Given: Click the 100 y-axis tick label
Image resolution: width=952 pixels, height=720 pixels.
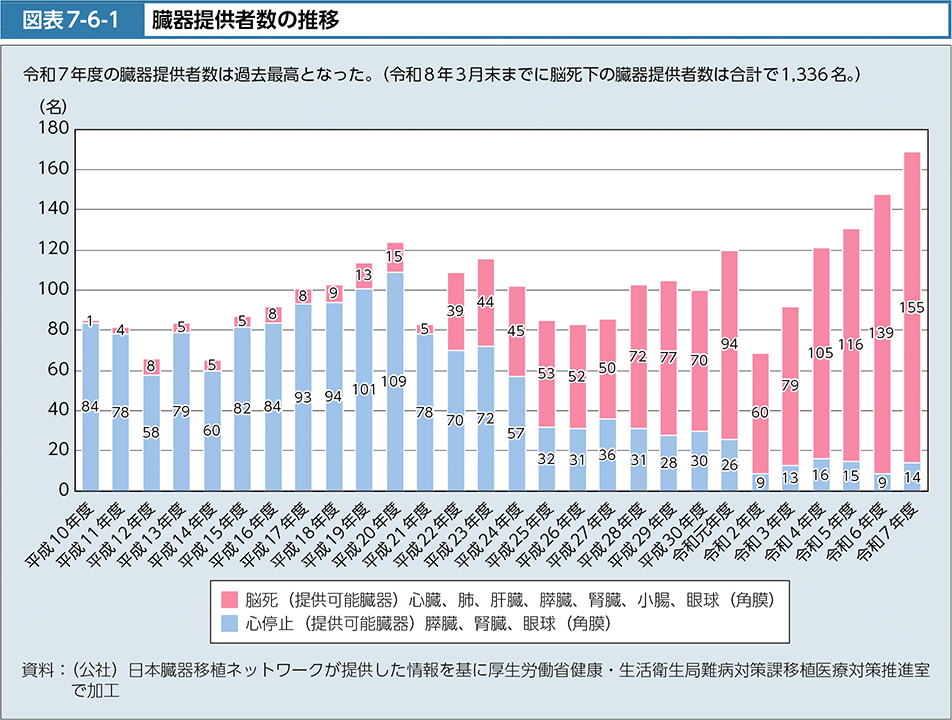Looking at the screenshot, I should click(54, 289).
